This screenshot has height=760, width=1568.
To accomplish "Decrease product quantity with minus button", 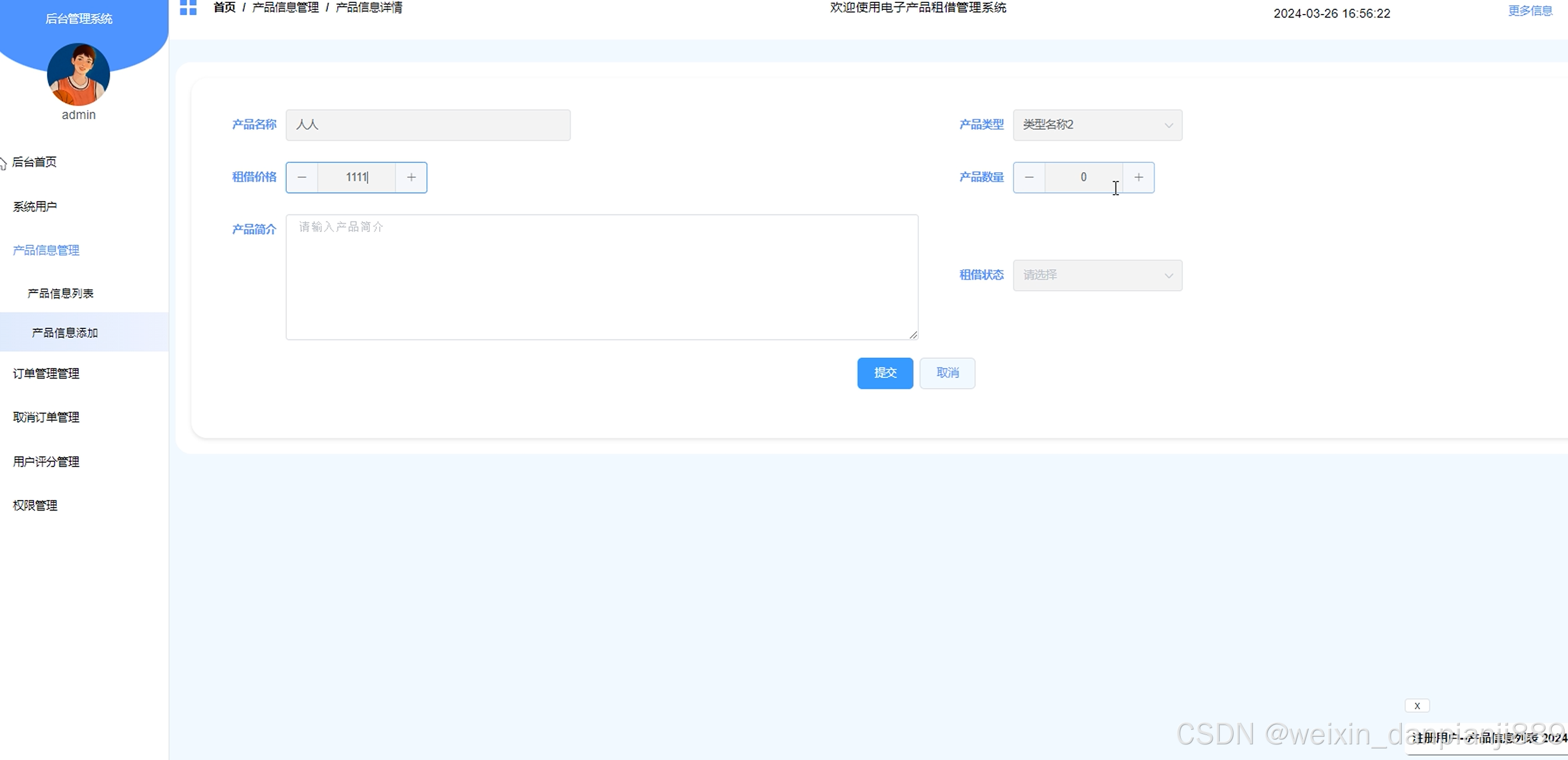I will pos(1029,178).
